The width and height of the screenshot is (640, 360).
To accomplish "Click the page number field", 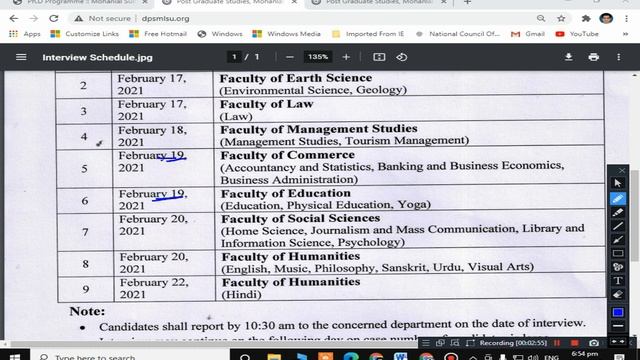I will pos(234,57).
